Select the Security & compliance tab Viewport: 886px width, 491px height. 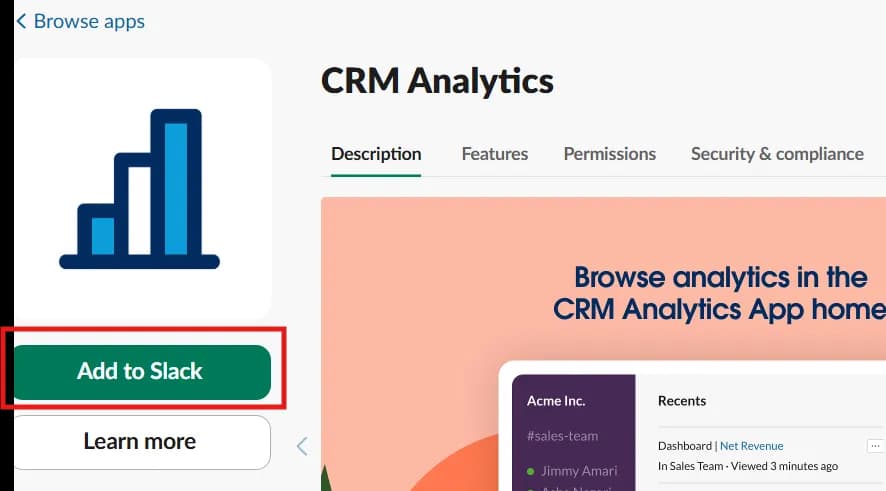coord(777,154)
